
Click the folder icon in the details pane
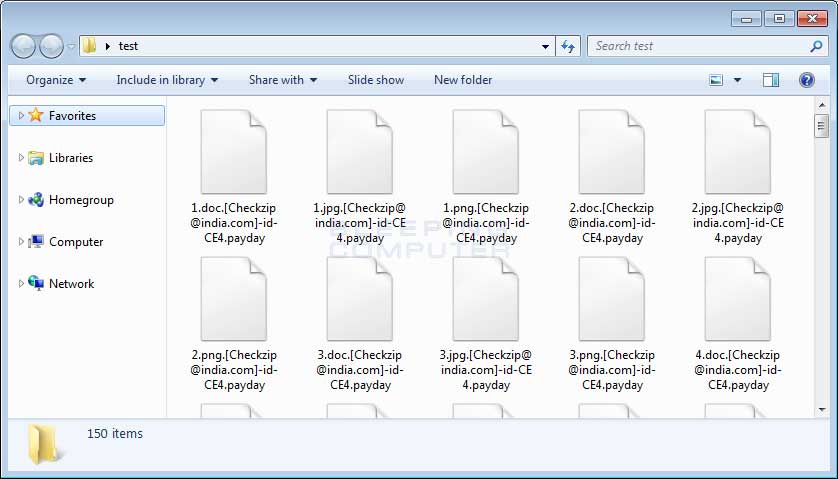tap(44, 444)
